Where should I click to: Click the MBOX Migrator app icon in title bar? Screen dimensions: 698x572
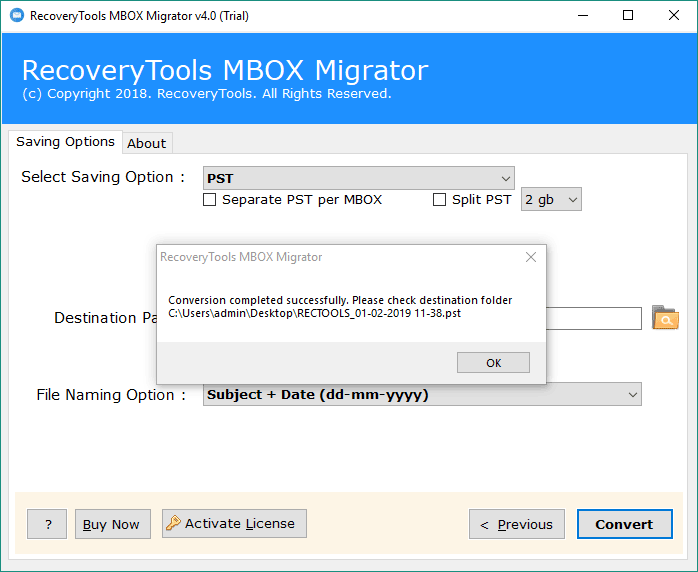(16, 16)
